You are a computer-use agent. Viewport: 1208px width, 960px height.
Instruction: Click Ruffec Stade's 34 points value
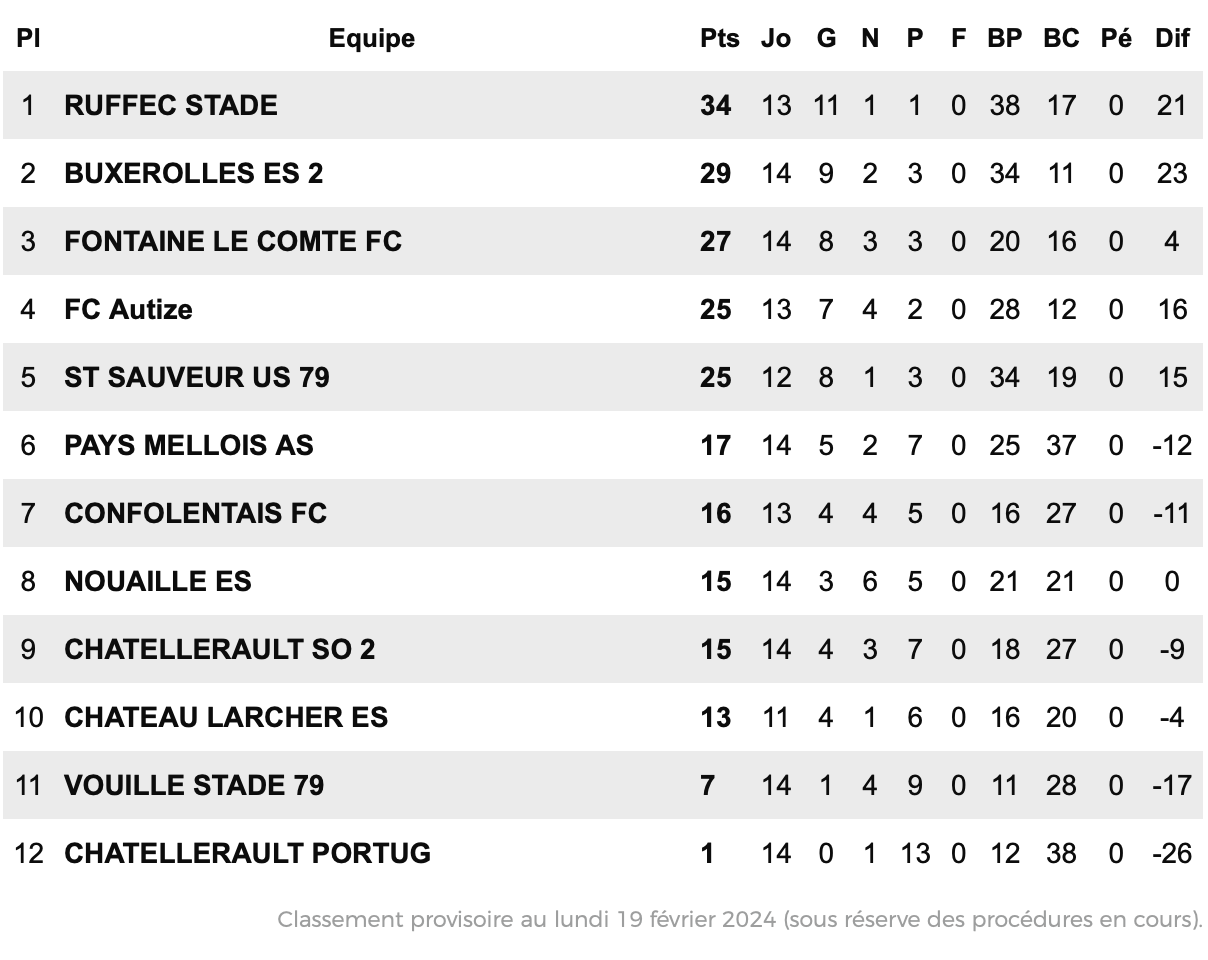pyautogui.click(x=716, y=105)
